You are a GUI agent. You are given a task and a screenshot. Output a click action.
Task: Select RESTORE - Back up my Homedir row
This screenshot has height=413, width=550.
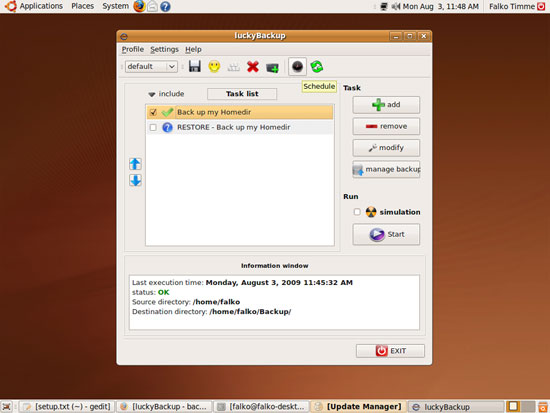240,127
